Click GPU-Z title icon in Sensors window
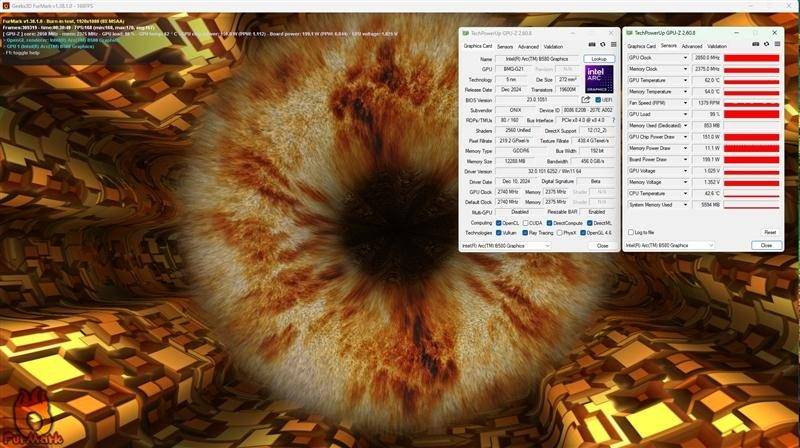Viewport: 800px width, 448px height. [629, 33]
